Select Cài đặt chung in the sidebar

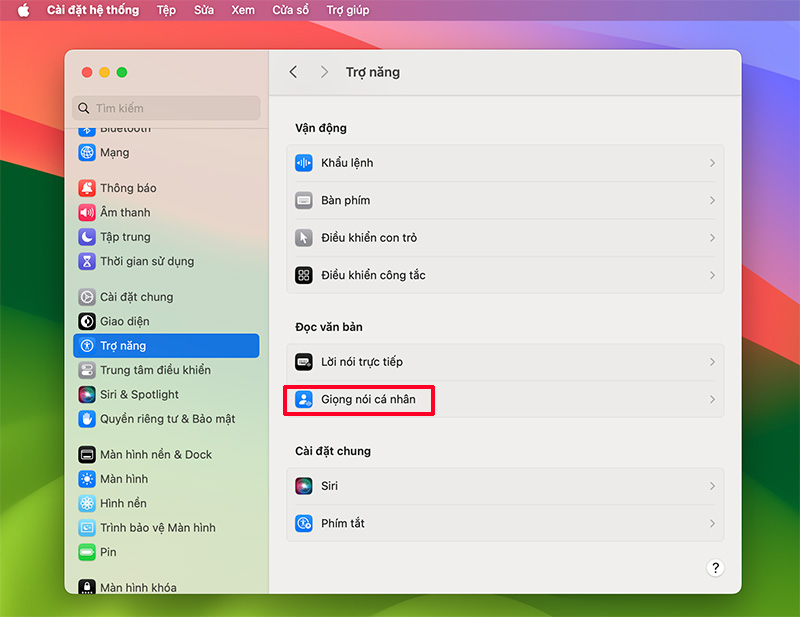[x=166, y=297]
